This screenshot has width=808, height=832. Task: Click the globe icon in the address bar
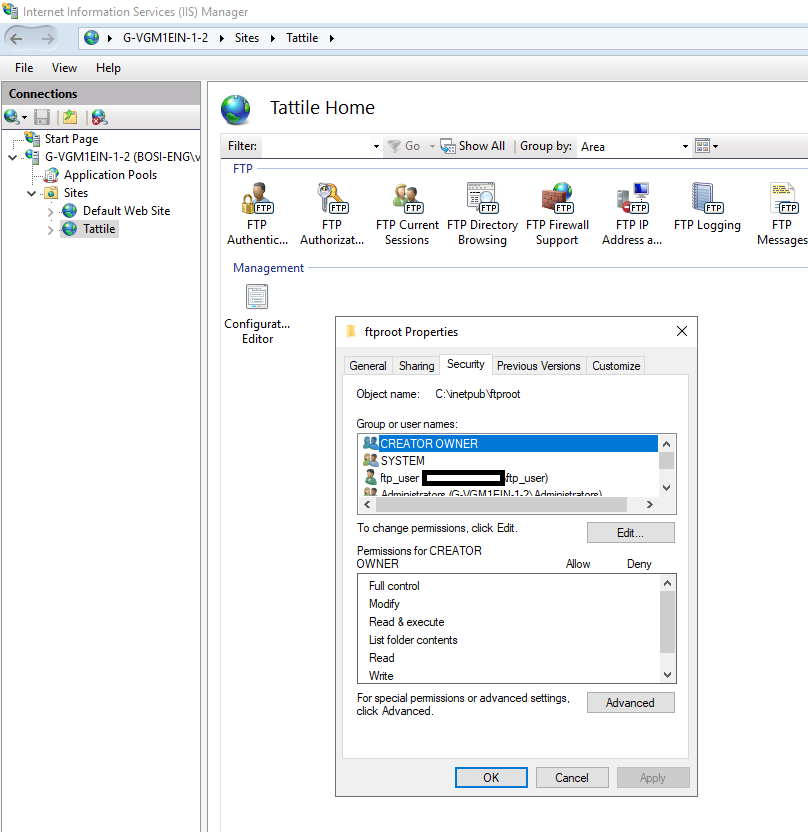[91, 38]
